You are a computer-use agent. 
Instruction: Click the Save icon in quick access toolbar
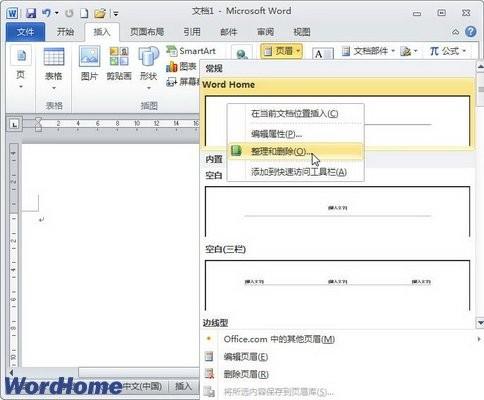31,13
